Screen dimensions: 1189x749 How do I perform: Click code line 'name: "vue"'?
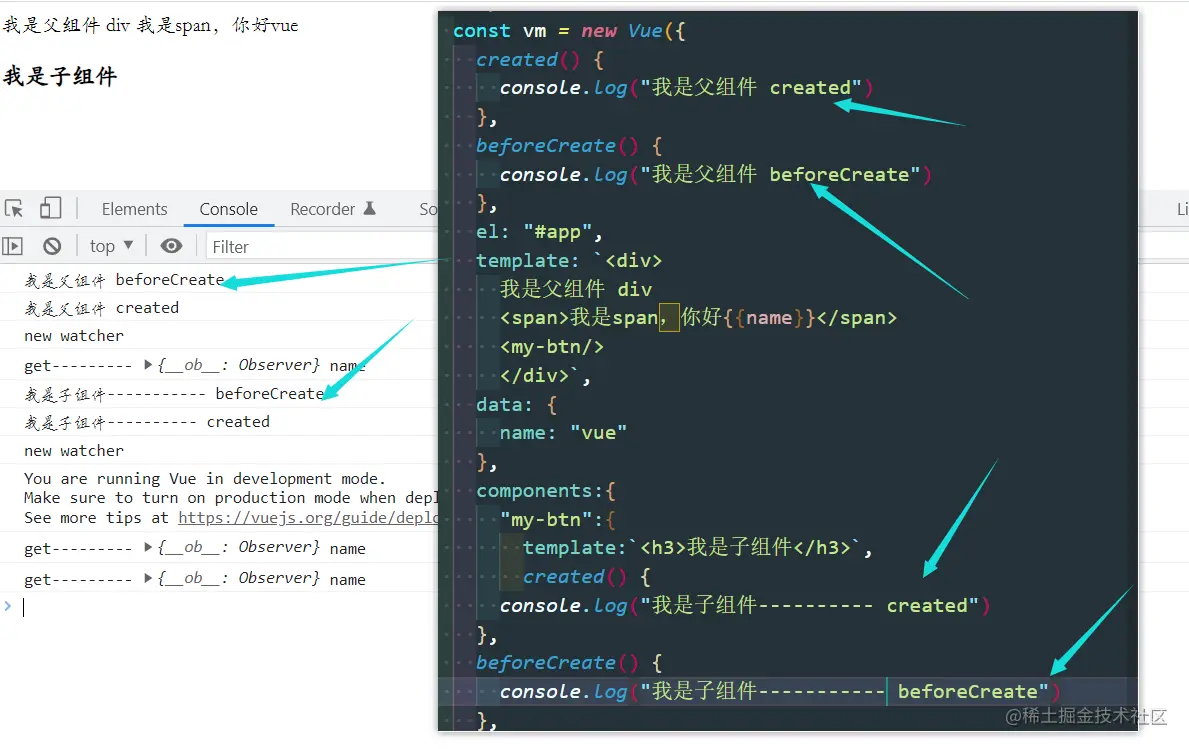[x=563, y=433]
